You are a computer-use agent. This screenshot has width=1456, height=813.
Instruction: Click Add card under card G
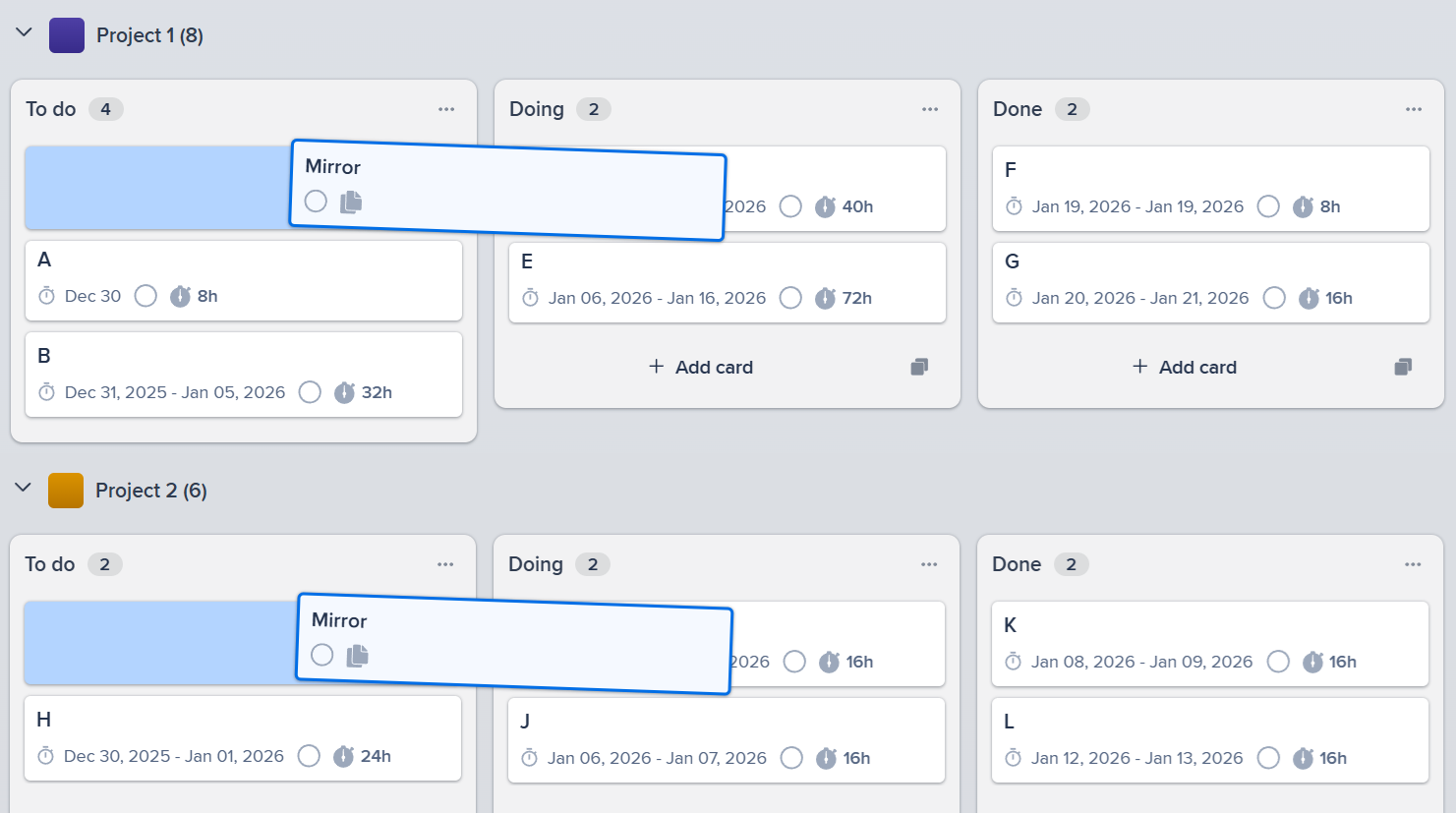[1185, 365]
